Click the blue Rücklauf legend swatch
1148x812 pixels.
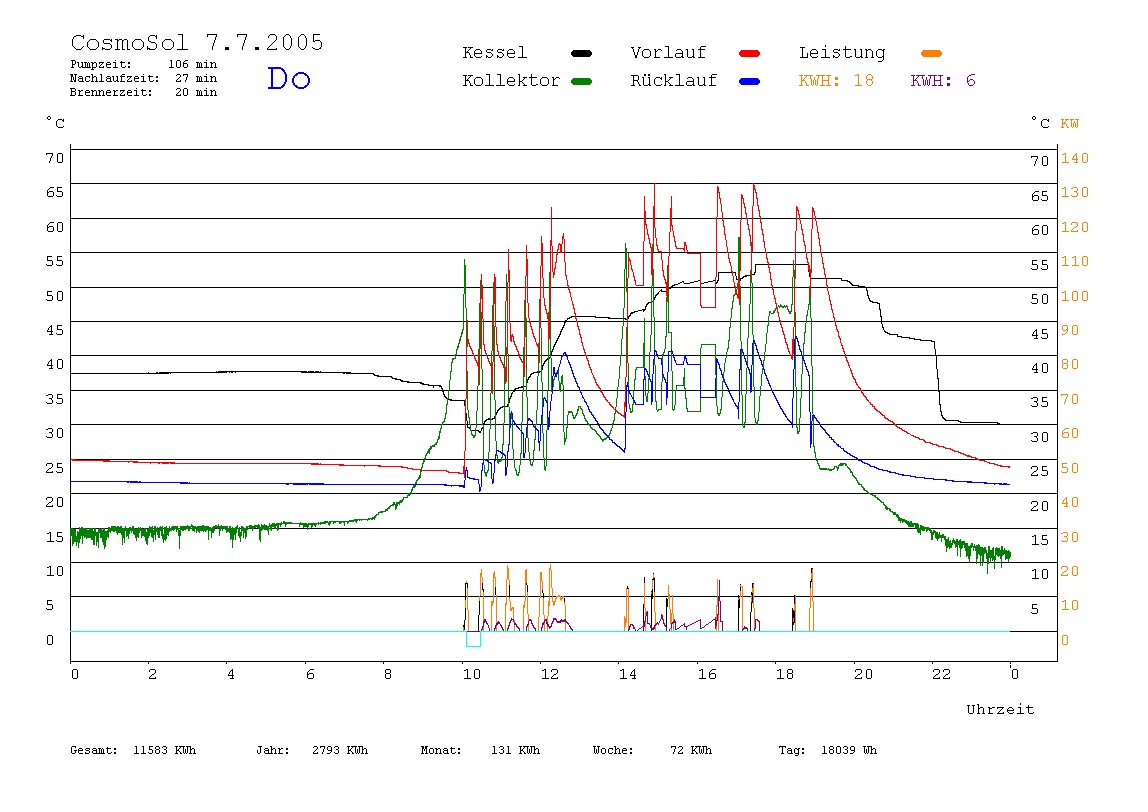pos(750,81)
